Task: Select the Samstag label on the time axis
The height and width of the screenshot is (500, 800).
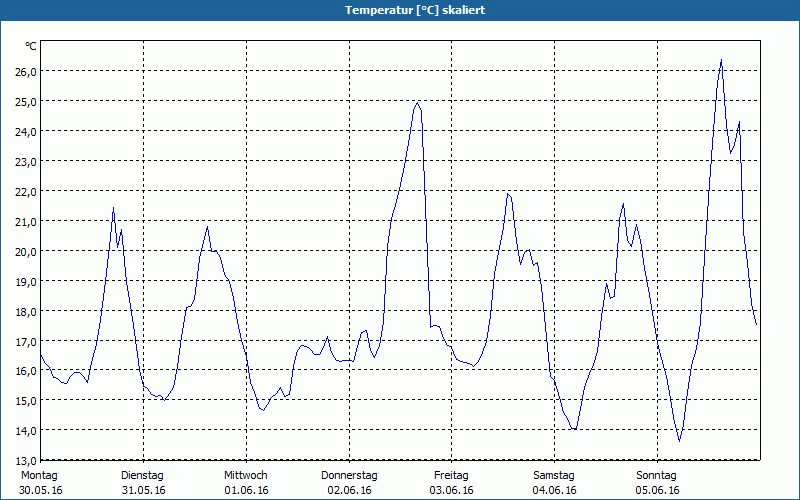Action: pyautogui.click(x=554, y=475)
